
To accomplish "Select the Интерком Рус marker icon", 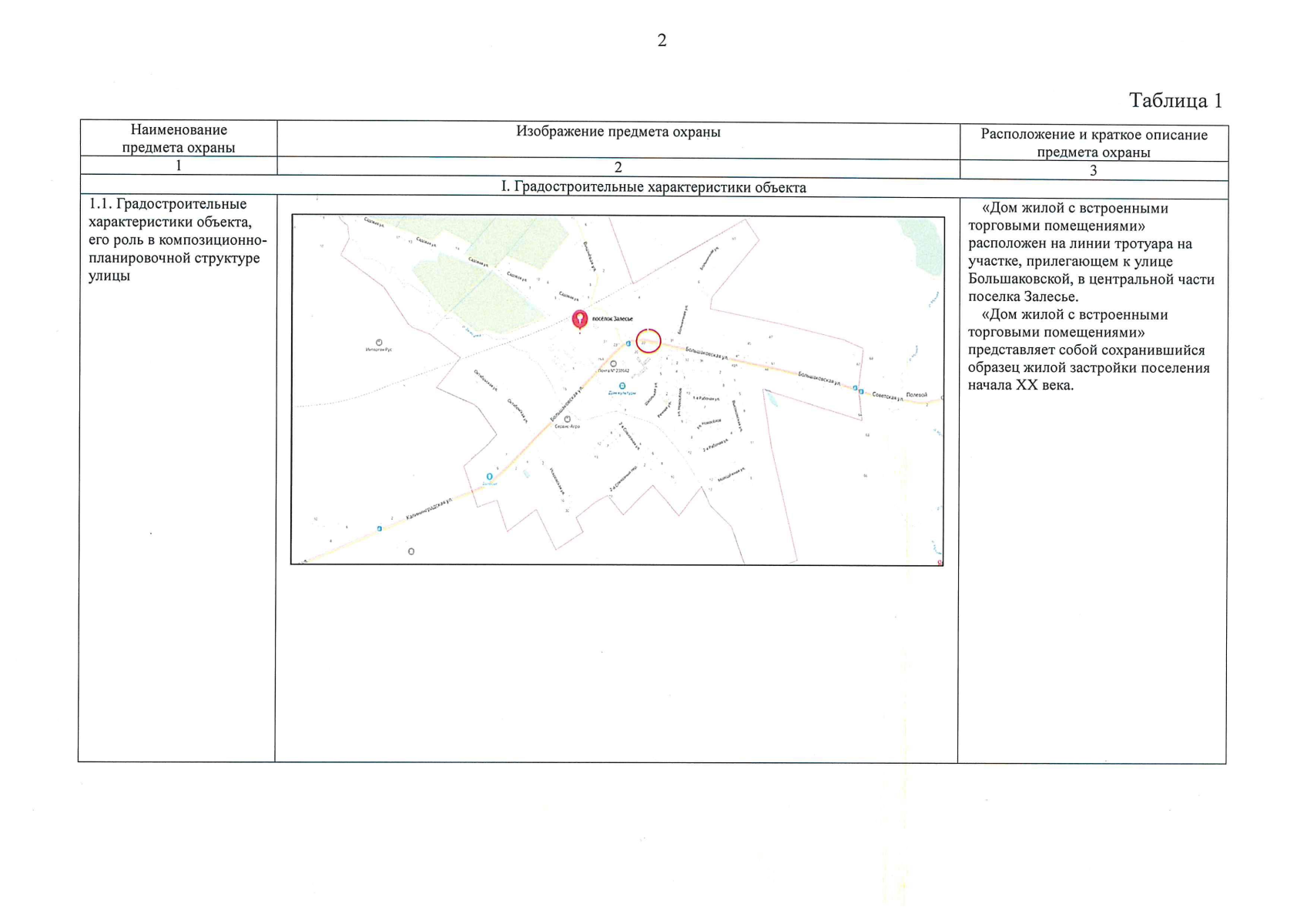I will [379, 343].
